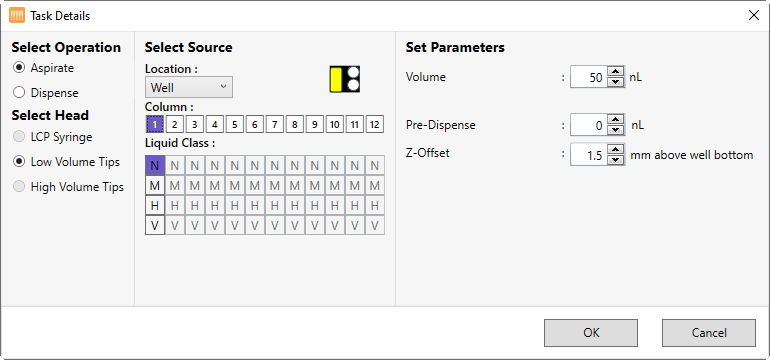Viewport: 770px width, 360px height.
Task: Pick liquid class H for column 1
Action: (x=155, y=206)
